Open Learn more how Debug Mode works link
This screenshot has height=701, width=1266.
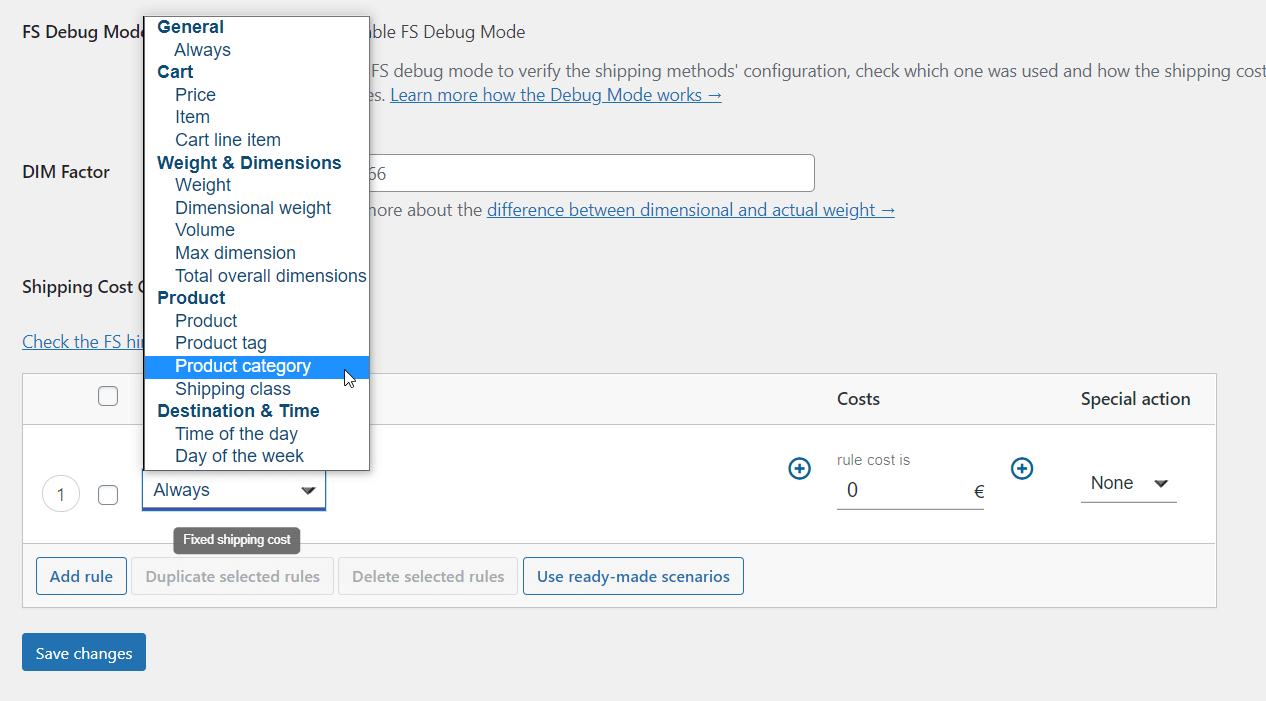[556, 95]
